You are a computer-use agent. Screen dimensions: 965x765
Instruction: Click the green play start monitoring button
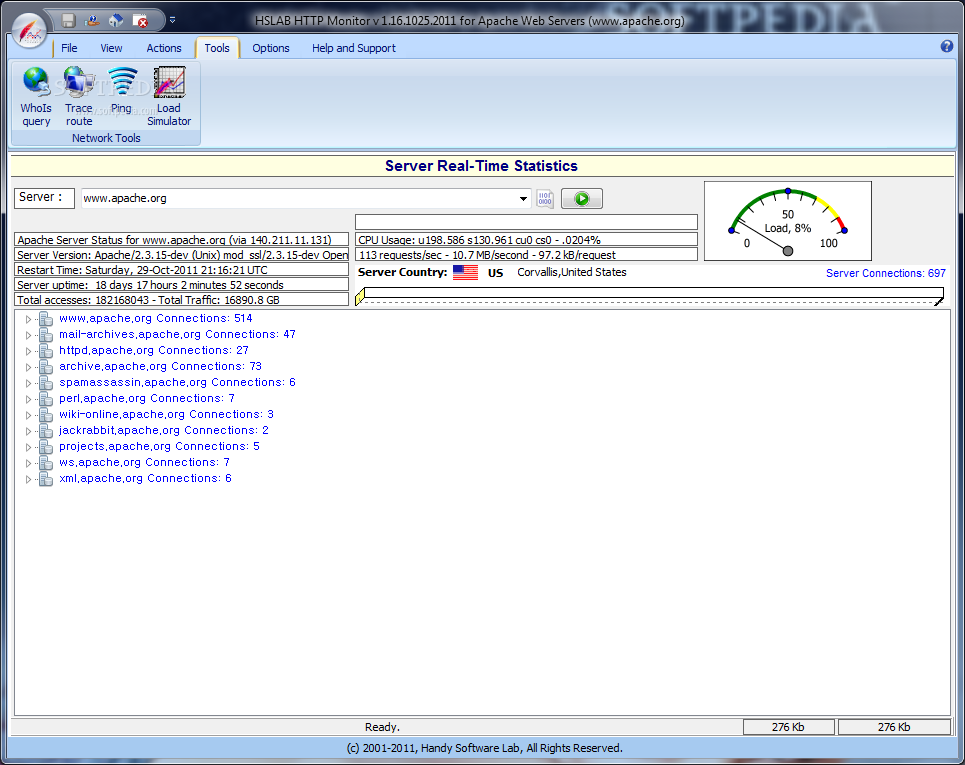(582, 199)
